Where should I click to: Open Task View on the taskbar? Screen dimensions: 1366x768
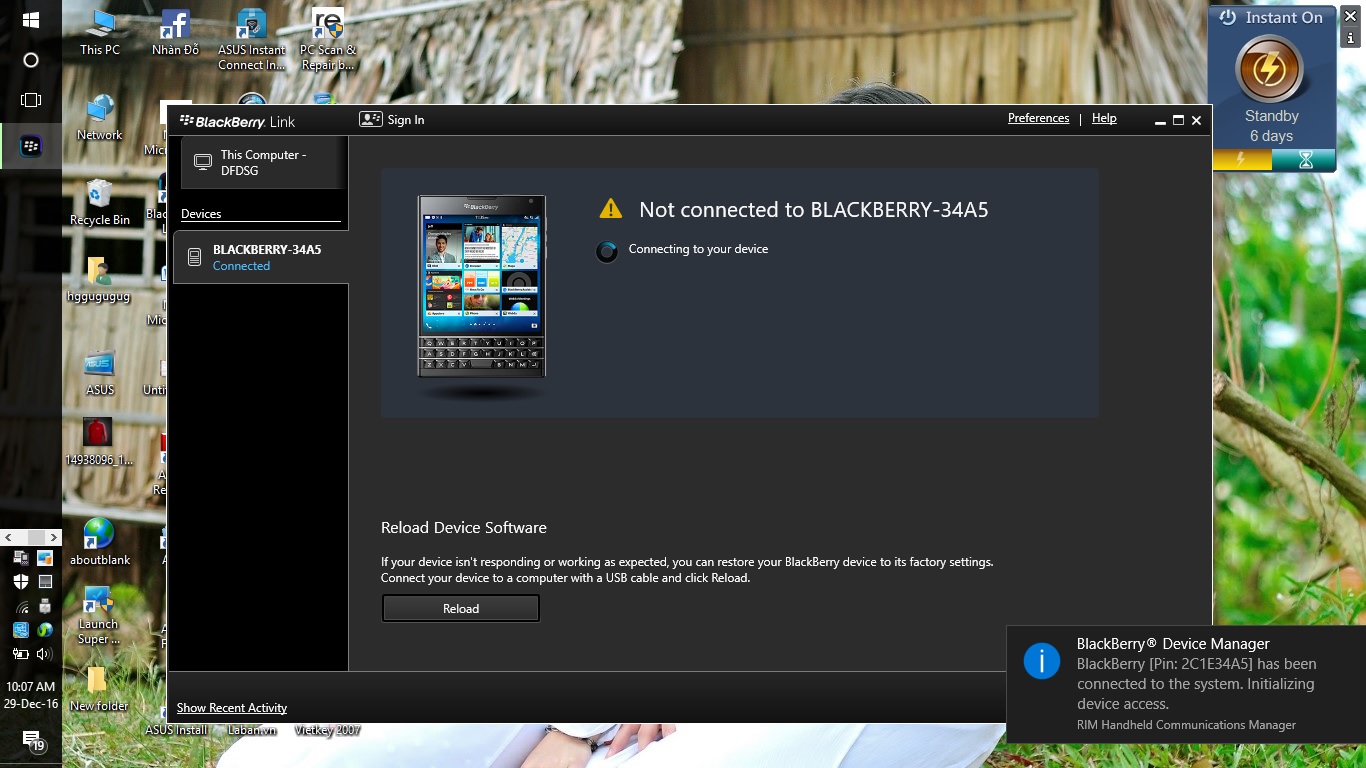coord(30,100)
